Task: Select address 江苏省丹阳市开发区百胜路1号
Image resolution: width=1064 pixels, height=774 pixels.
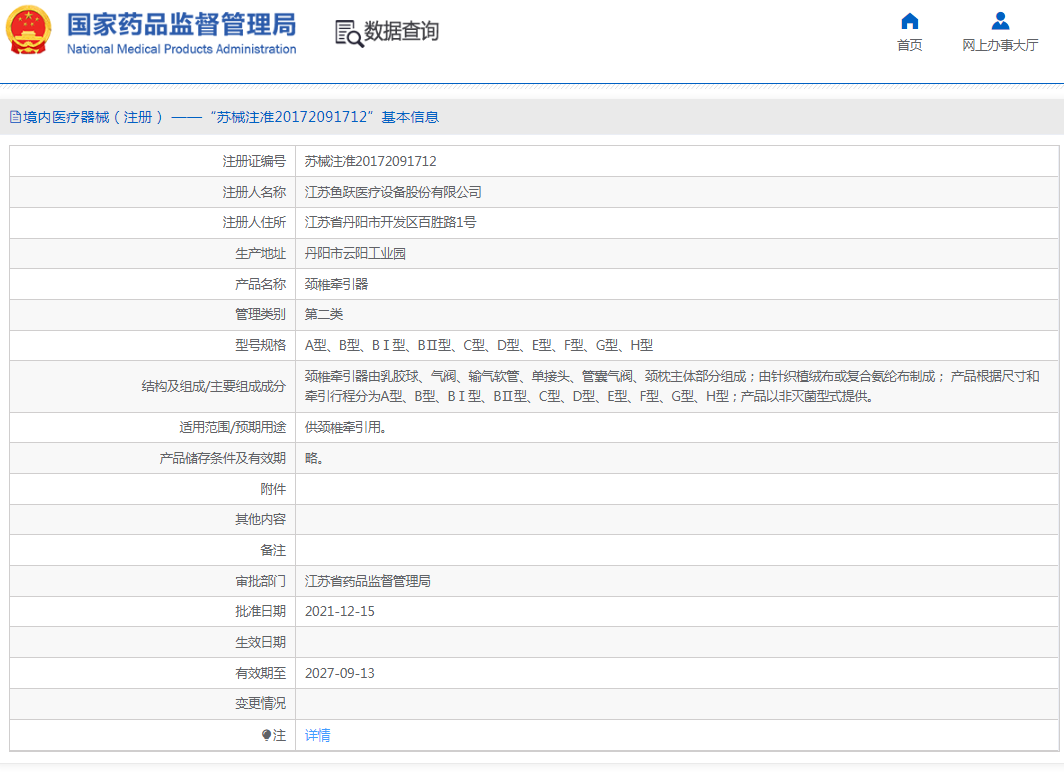Action: pos(390,222)
